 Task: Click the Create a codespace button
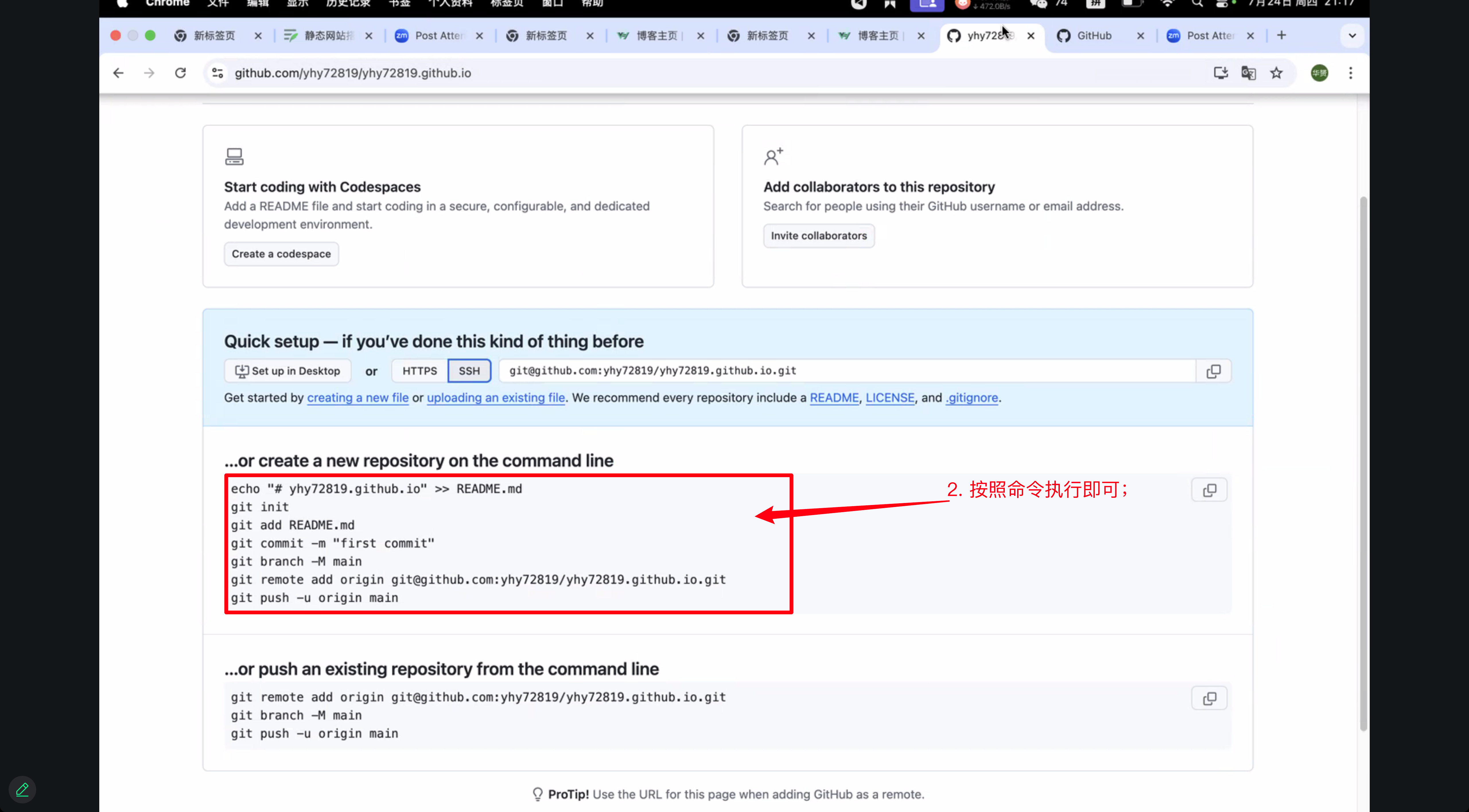pyautogui.click(x=281, y=254)
